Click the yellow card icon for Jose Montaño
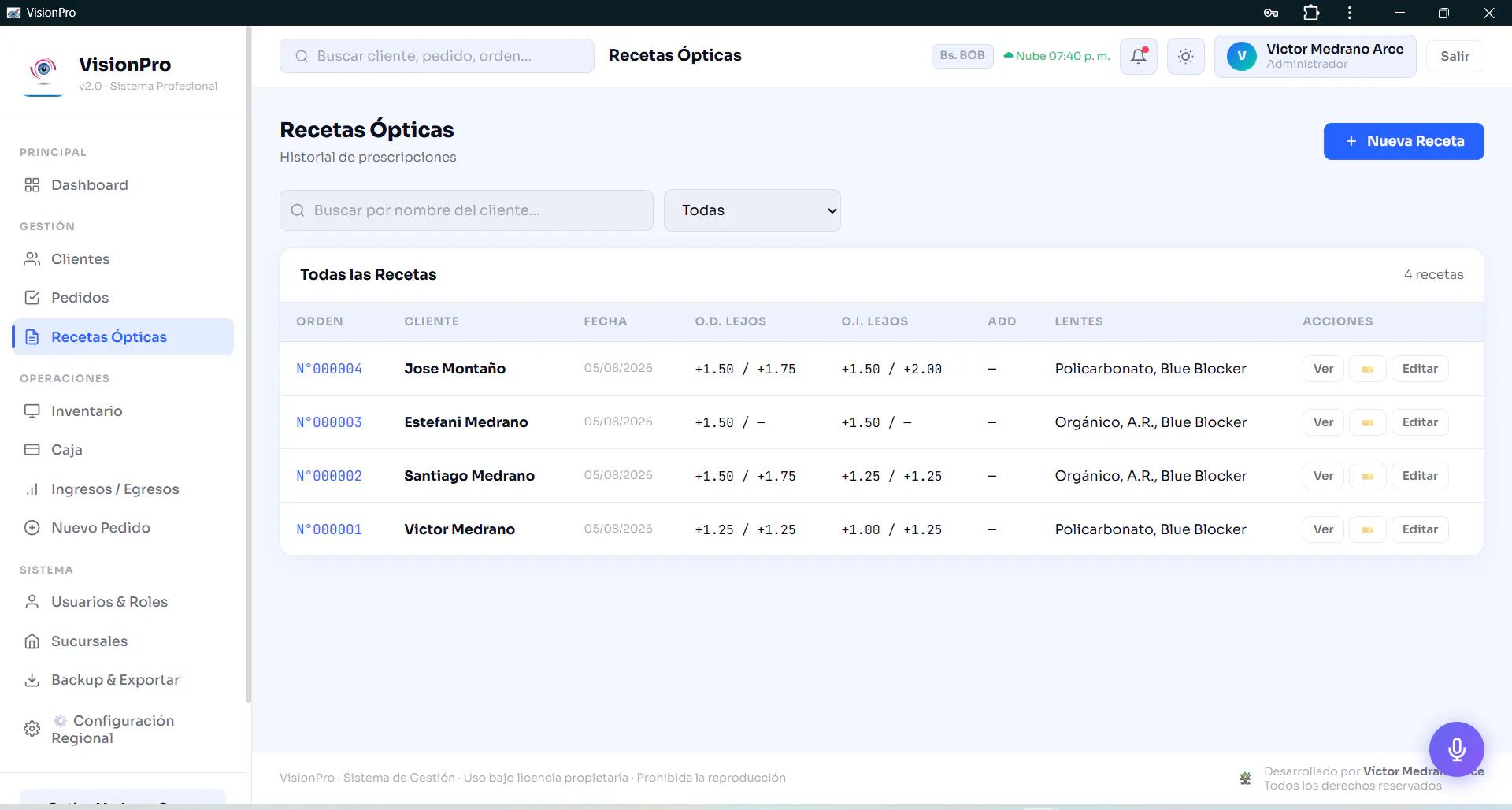 (1368, 369)
